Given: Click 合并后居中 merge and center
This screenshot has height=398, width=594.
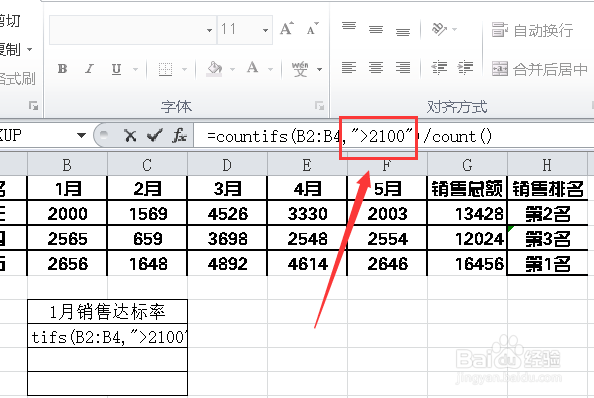Looking at the screenshot, I should [540, 69].
